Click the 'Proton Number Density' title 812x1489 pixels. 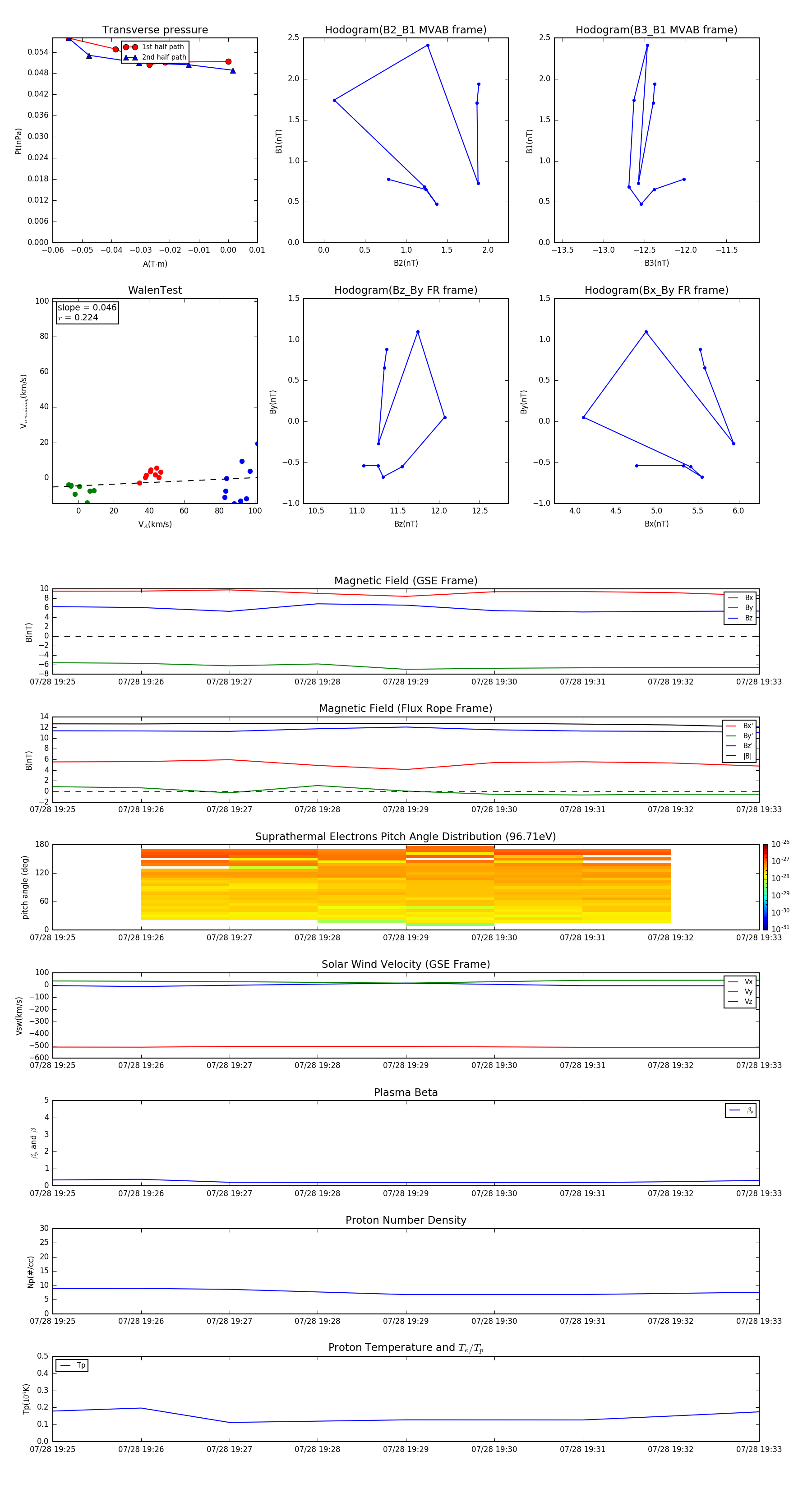point(406,1220)
